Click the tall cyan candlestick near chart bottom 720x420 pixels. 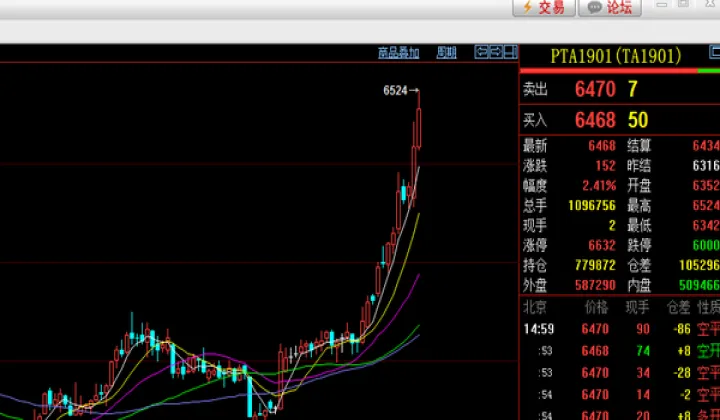(249, 396)
